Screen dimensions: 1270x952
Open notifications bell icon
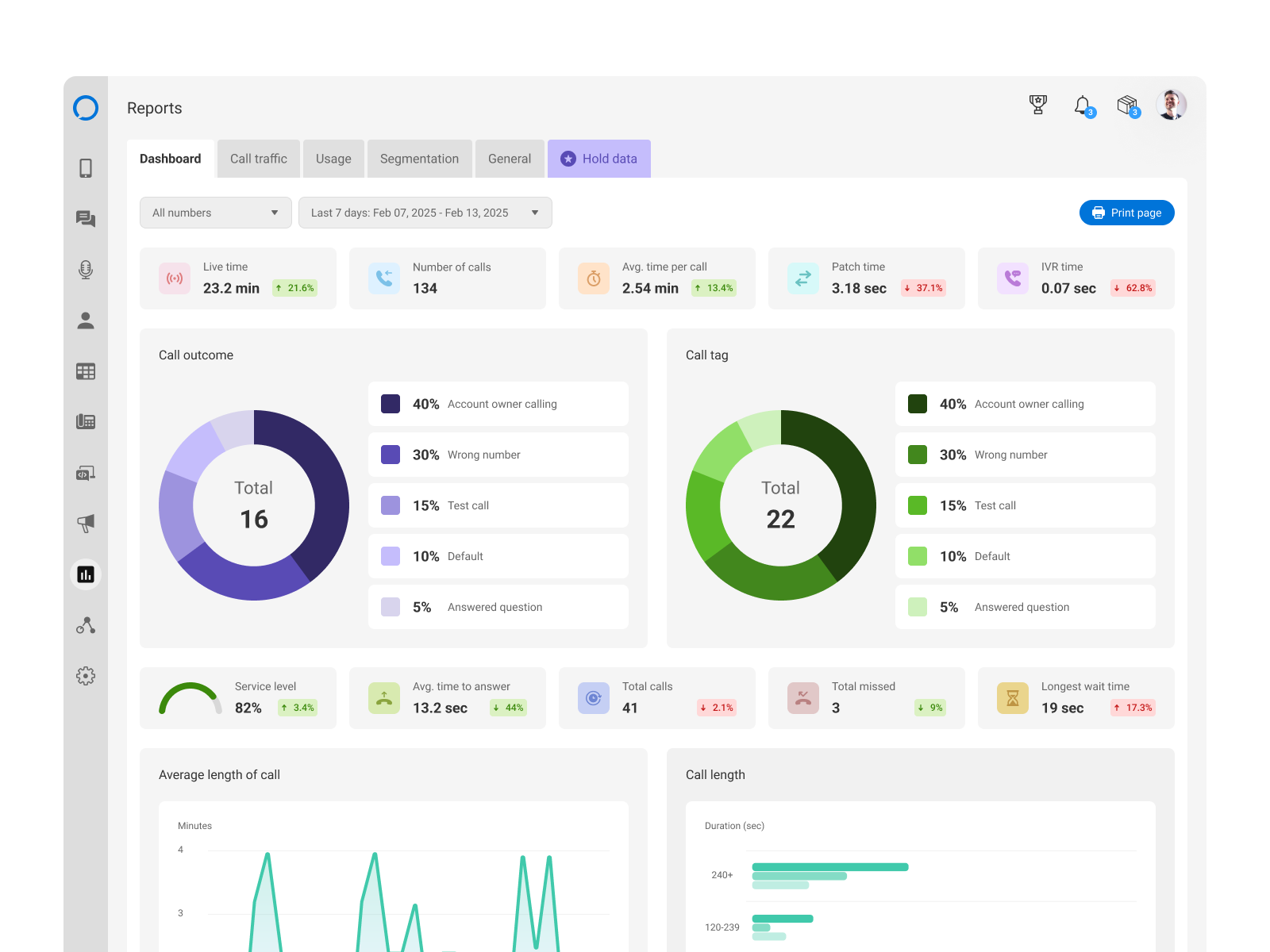tap(1082, 106)
